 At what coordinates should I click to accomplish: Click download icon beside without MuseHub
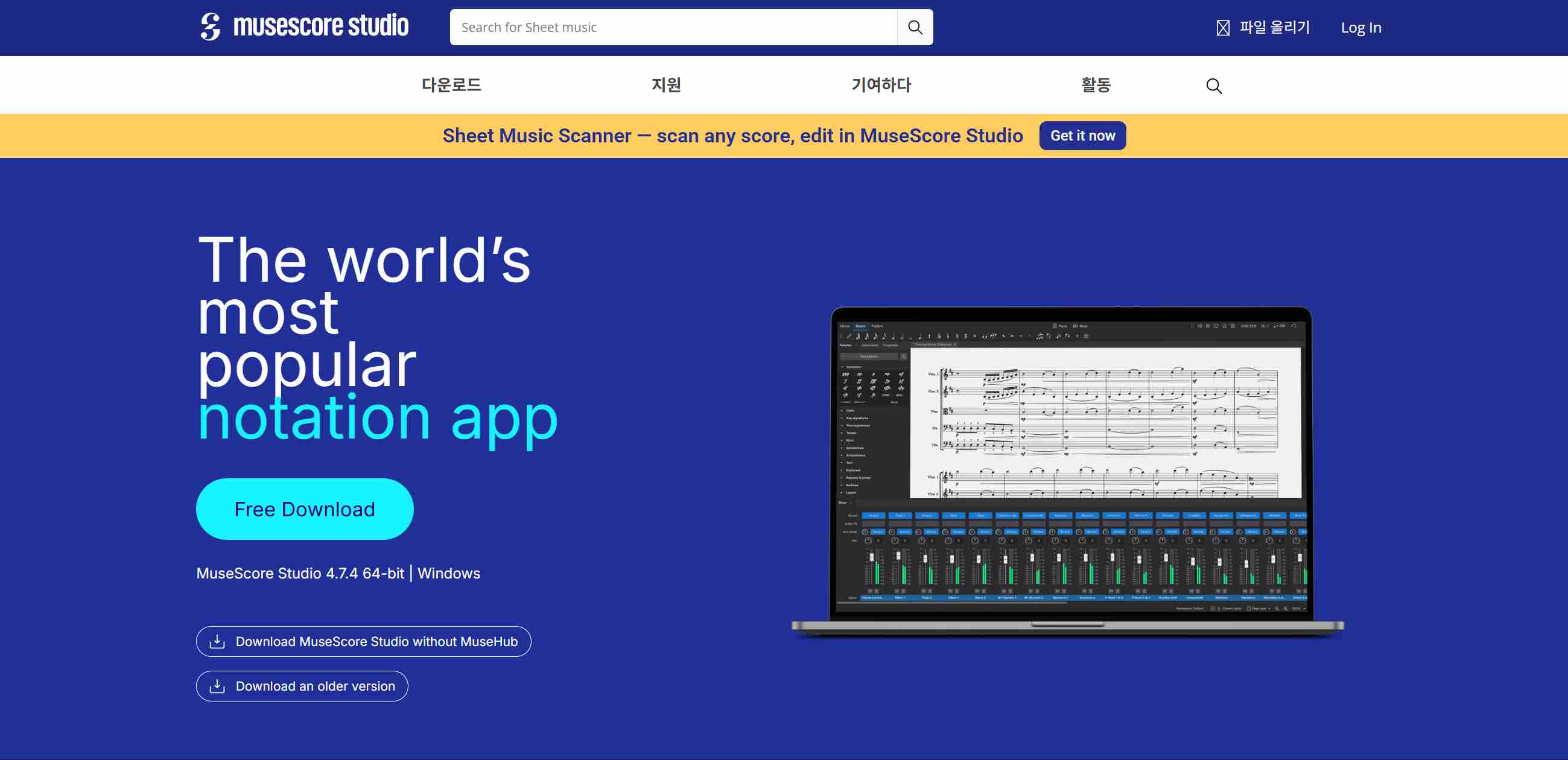(x=217, y=641)
